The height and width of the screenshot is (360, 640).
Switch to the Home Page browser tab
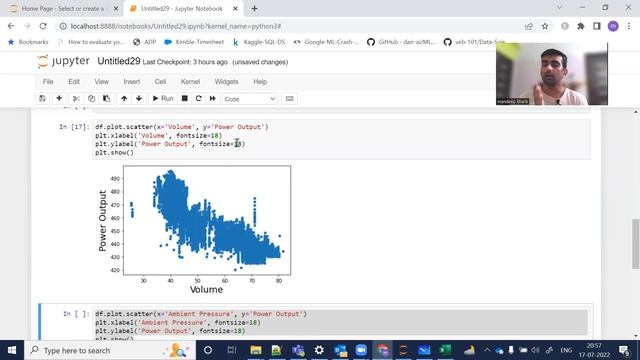point(62,8)
